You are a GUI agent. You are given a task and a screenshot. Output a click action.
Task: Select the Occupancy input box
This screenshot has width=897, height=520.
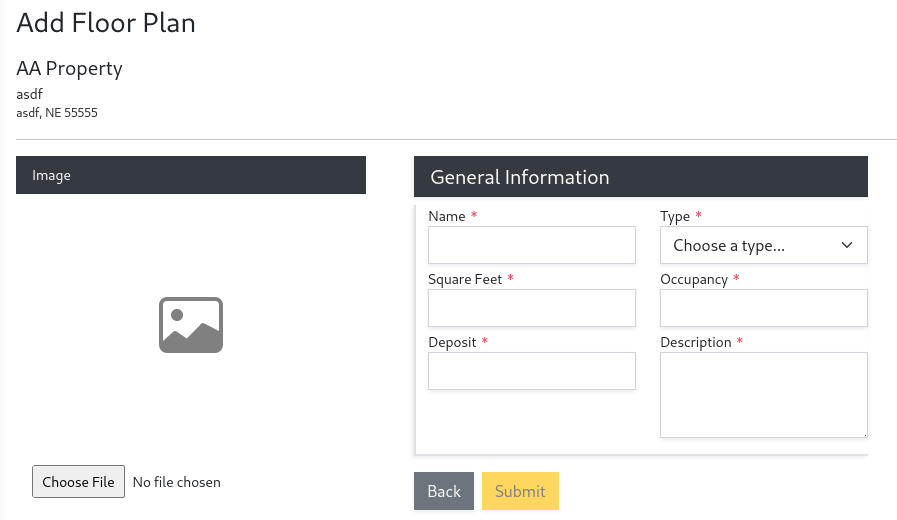pos(763,308)
